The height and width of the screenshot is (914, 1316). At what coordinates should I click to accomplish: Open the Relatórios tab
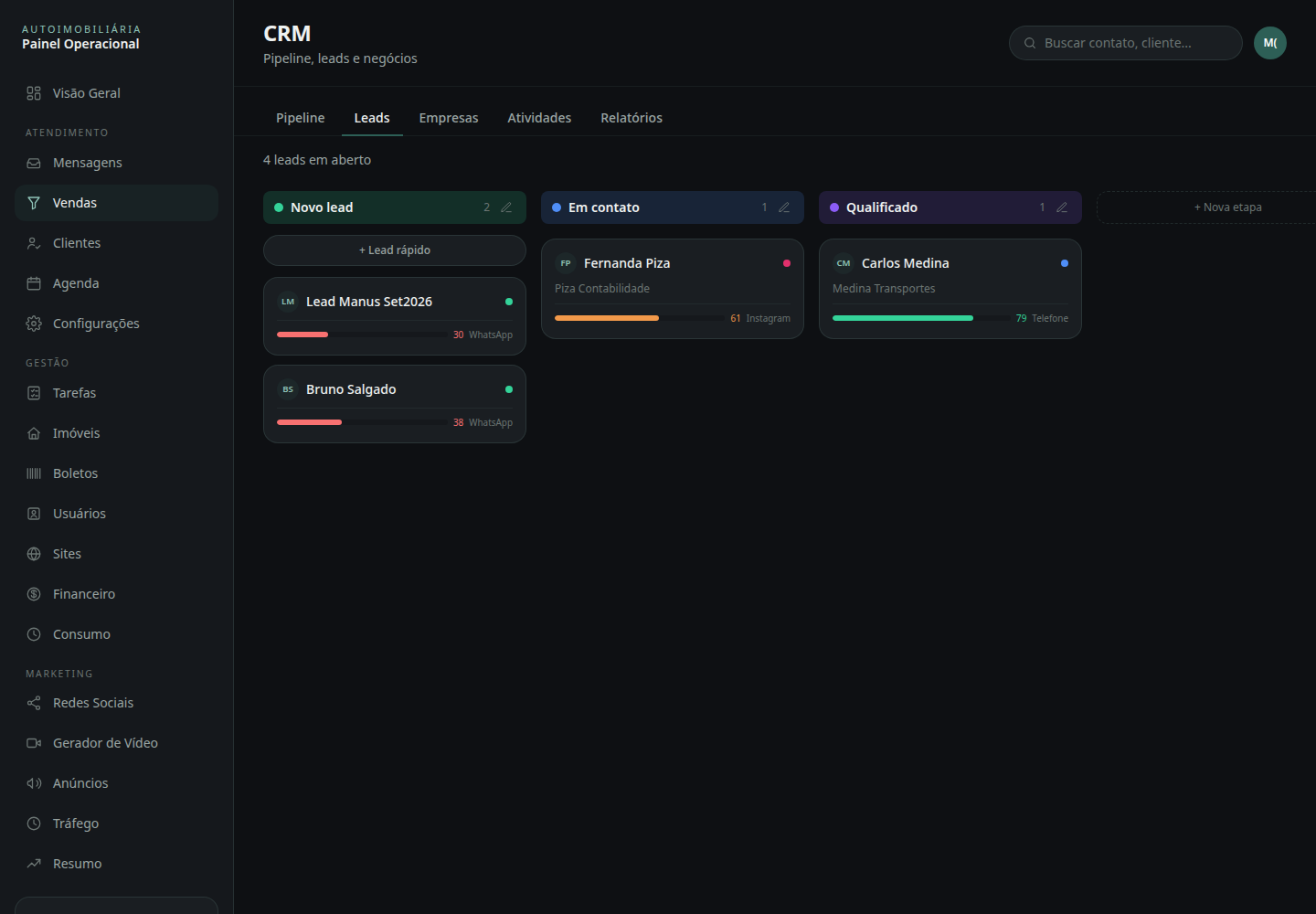[x=631, y=118]
